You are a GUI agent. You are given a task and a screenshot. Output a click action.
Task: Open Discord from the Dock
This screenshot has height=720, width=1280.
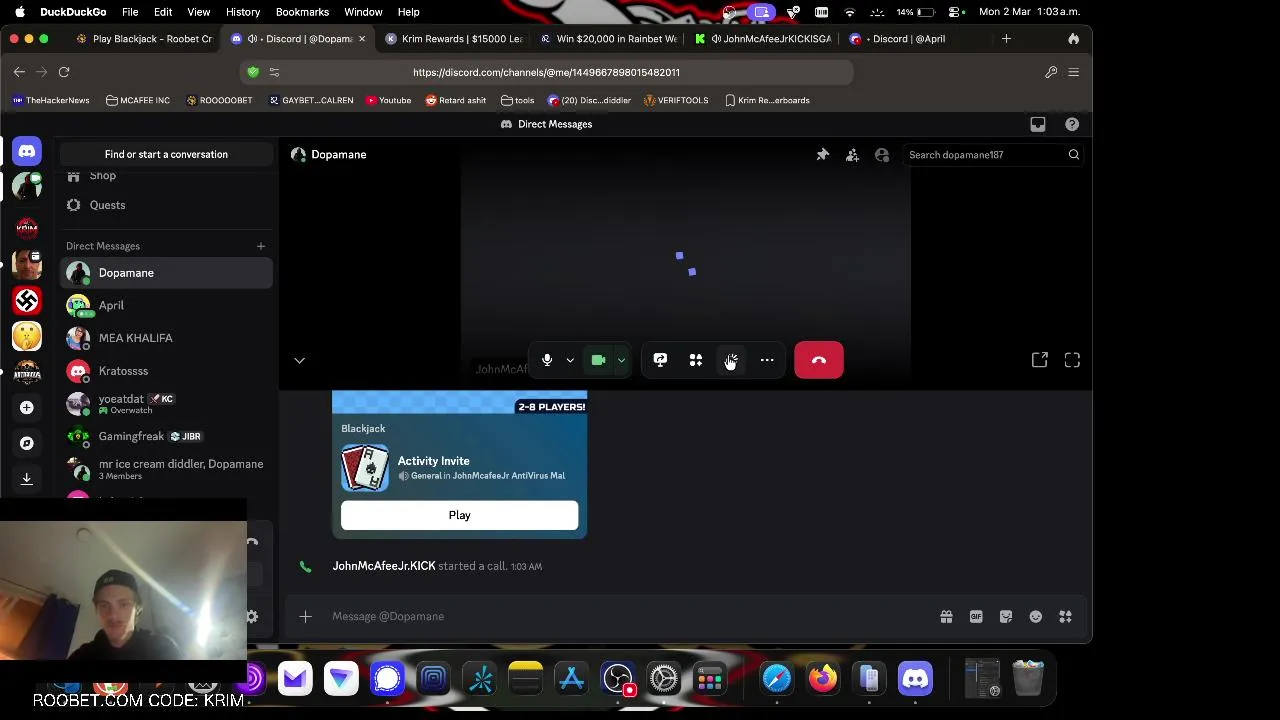click(x=915, y=678)
